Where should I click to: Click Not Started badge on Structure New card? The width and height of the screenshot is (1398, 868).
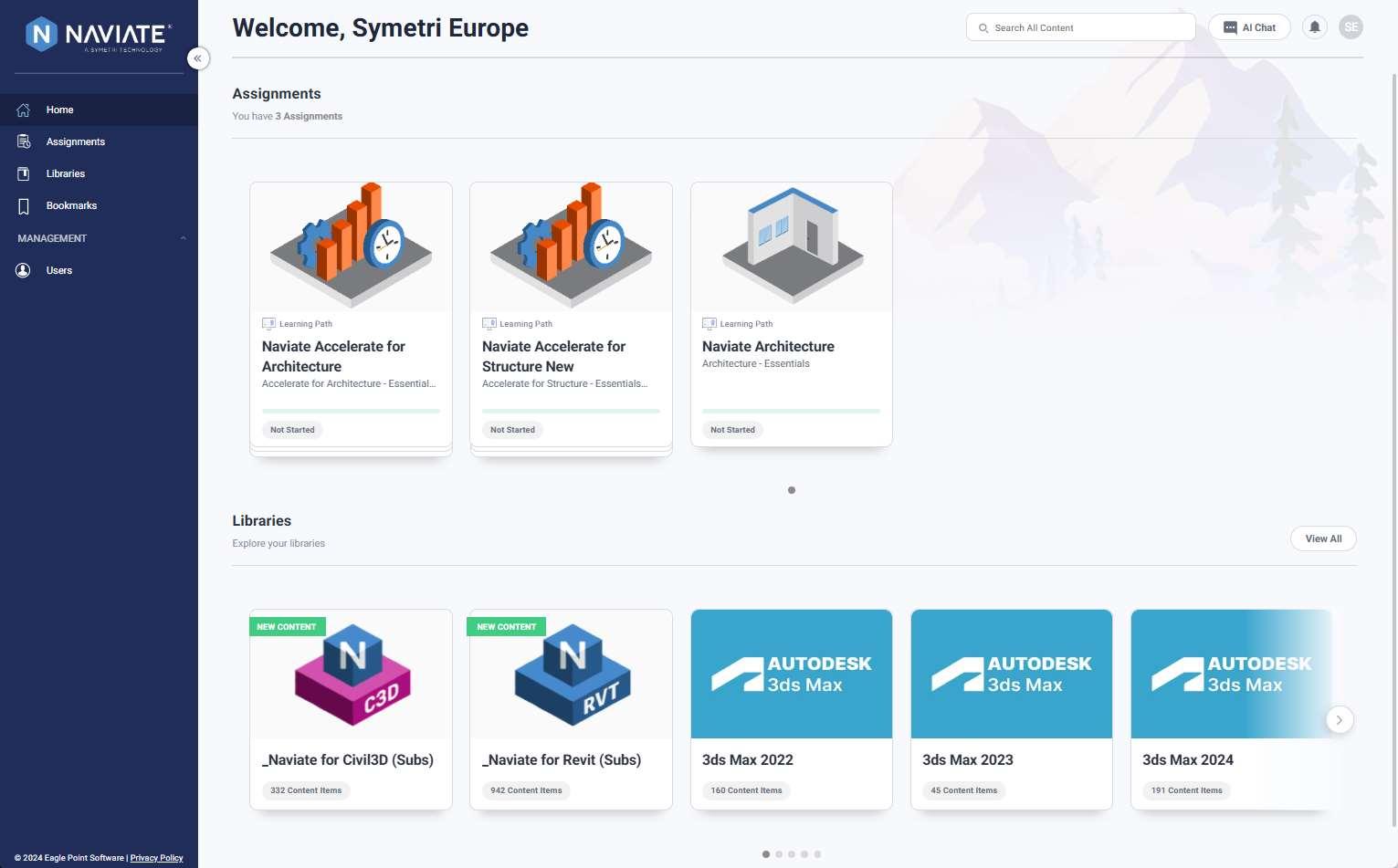pos(512,430)
